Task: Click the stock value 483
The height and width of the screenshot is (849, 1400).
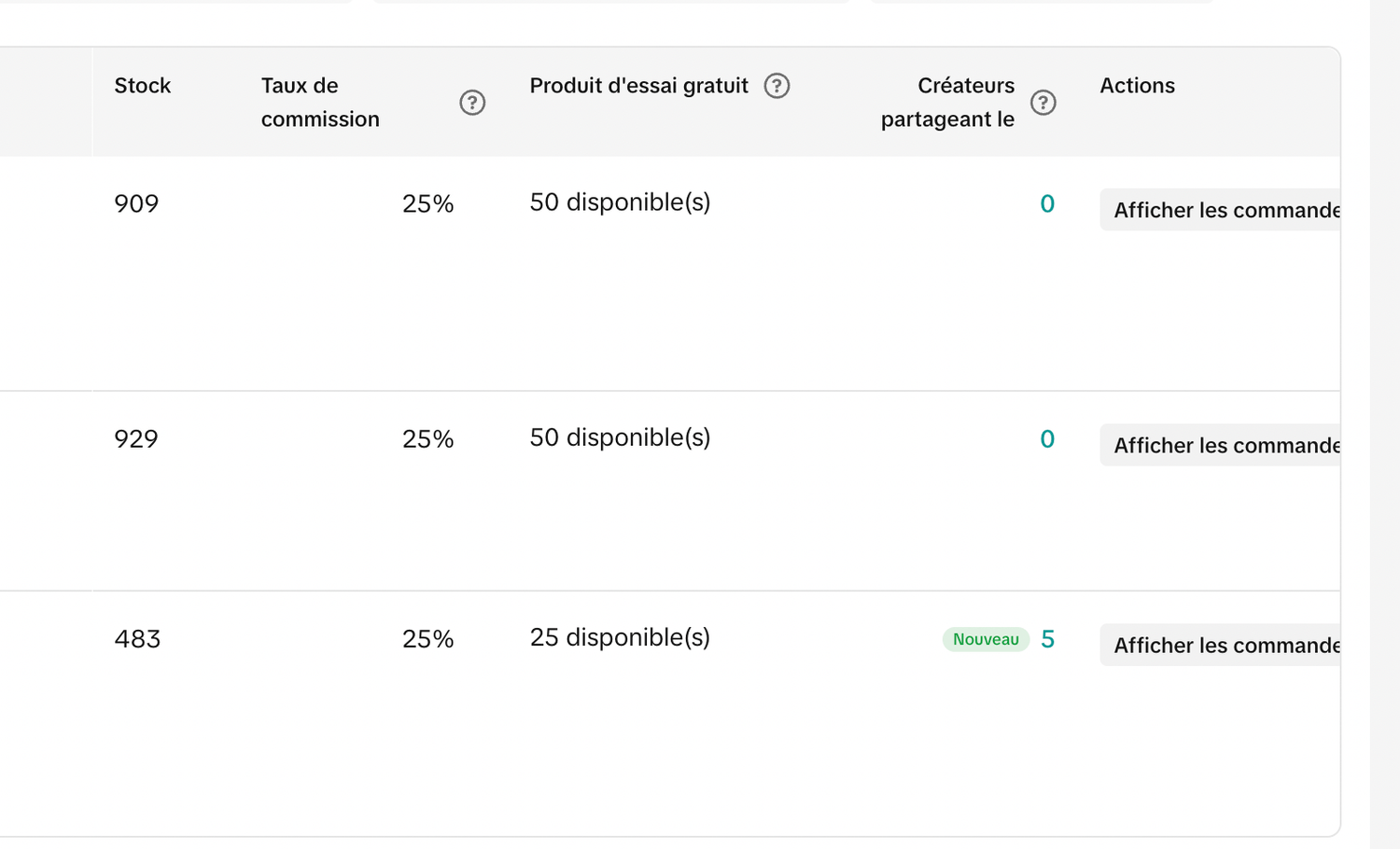Action: [137, 639]
